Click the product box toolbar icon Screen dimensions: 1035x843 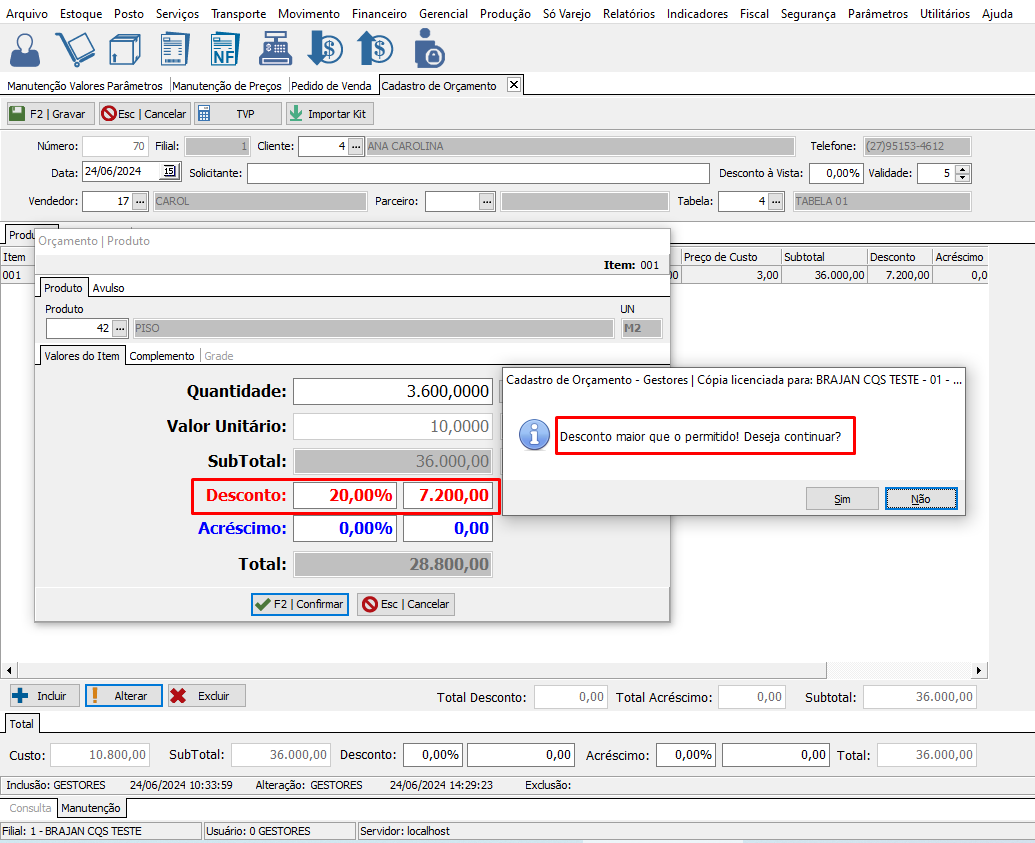(125, 48)
